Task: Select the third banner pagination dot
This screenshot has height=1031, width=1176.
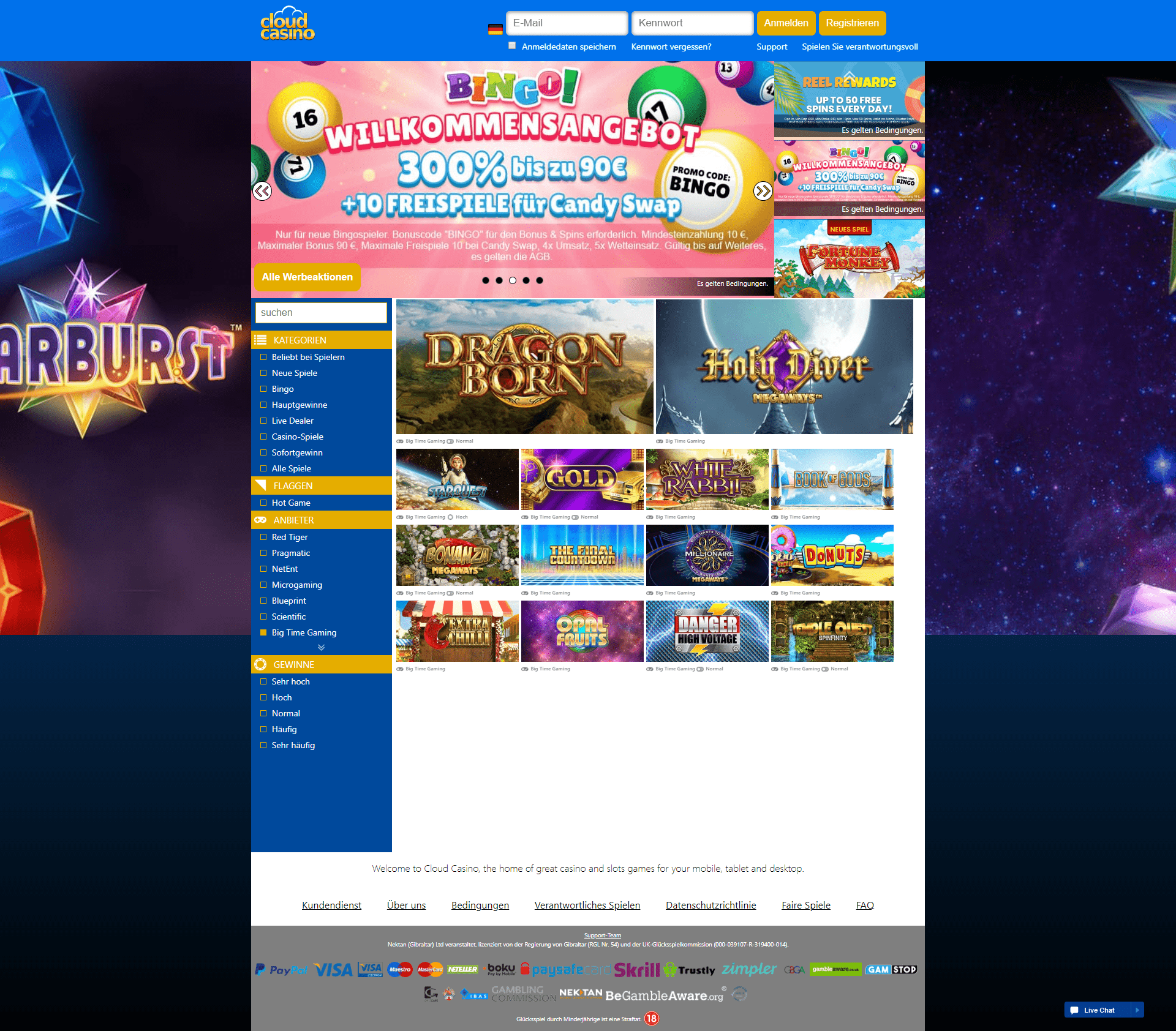Action: (513, 280)
